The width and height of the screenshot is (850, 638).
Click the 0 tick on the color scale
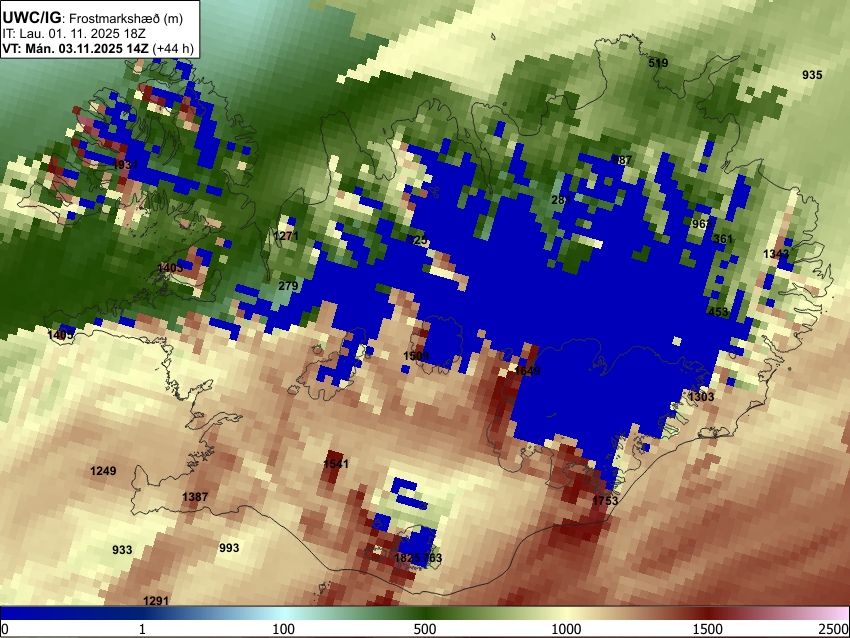[5, 629]
